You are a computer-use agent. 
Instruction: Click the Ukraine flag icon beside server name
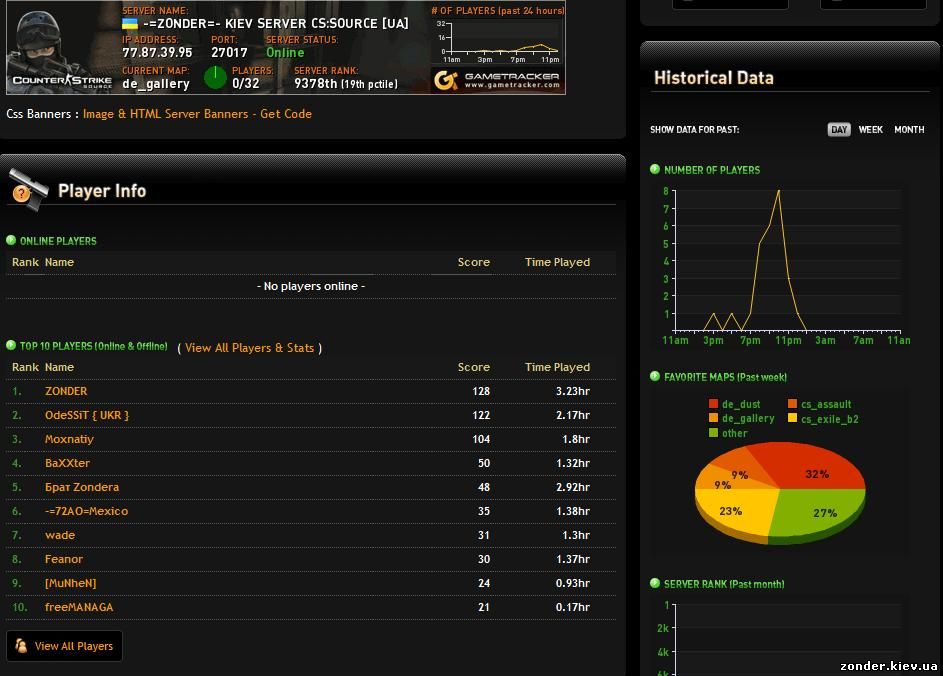coord(130,23)
